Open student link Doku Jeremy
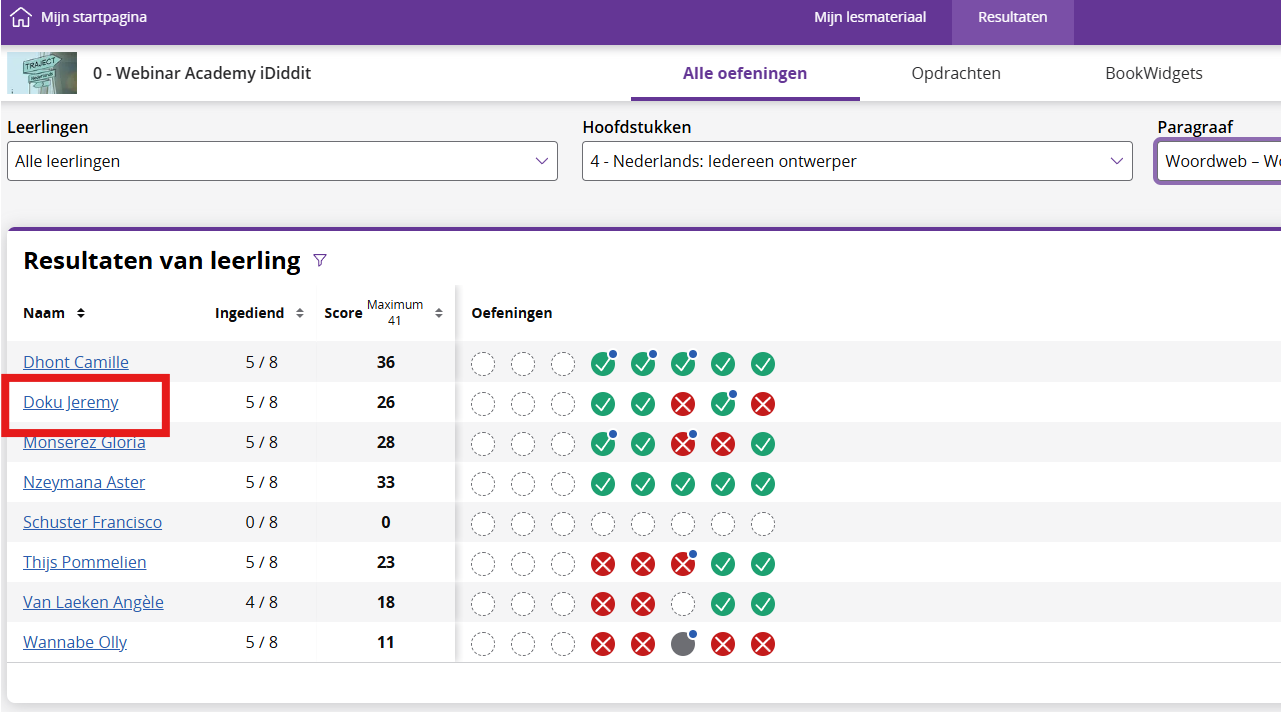Viewport: 1281px width, 712px height. pos(71,402)
